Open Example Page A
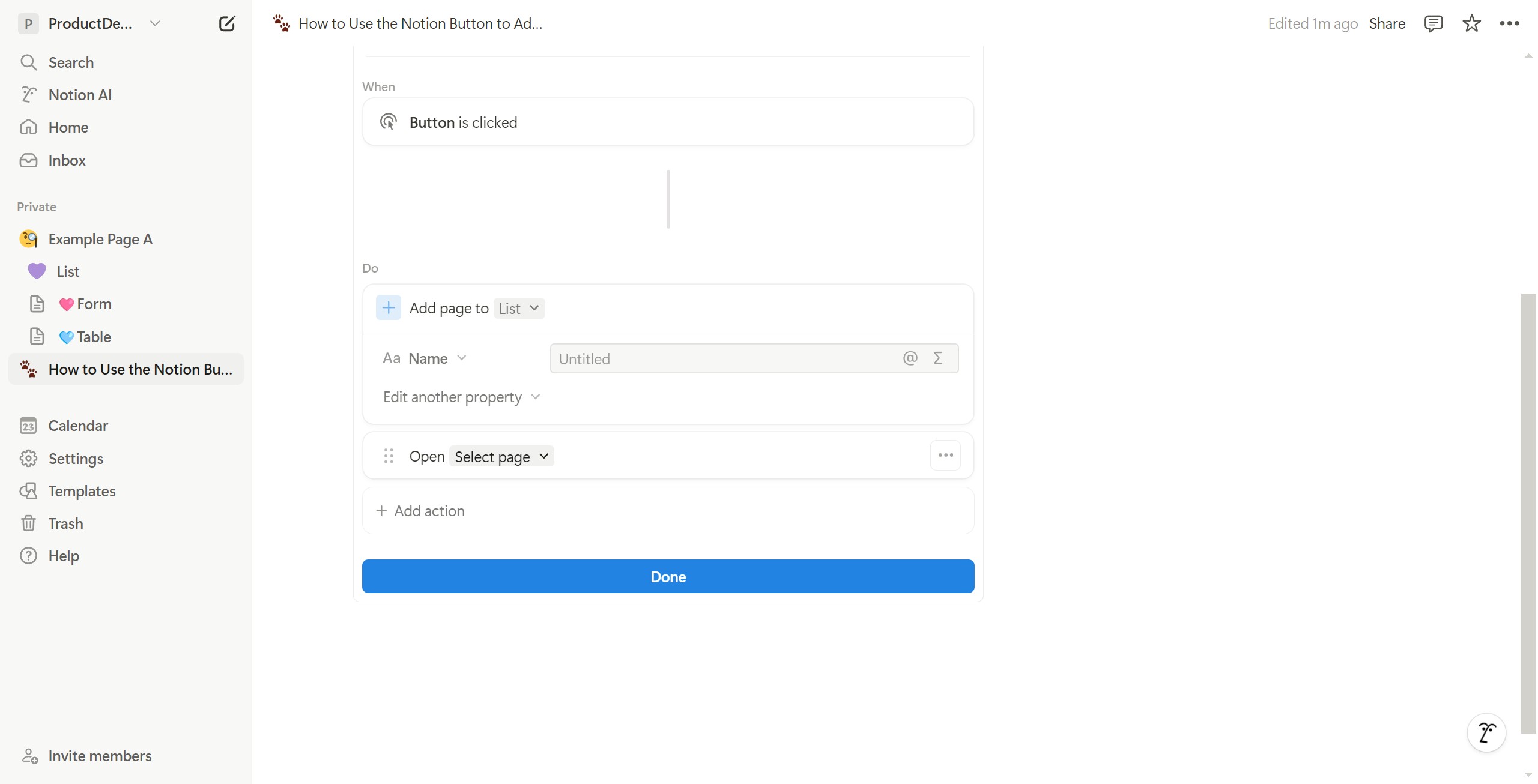1538x784 pixels. (x=126, y=239)
